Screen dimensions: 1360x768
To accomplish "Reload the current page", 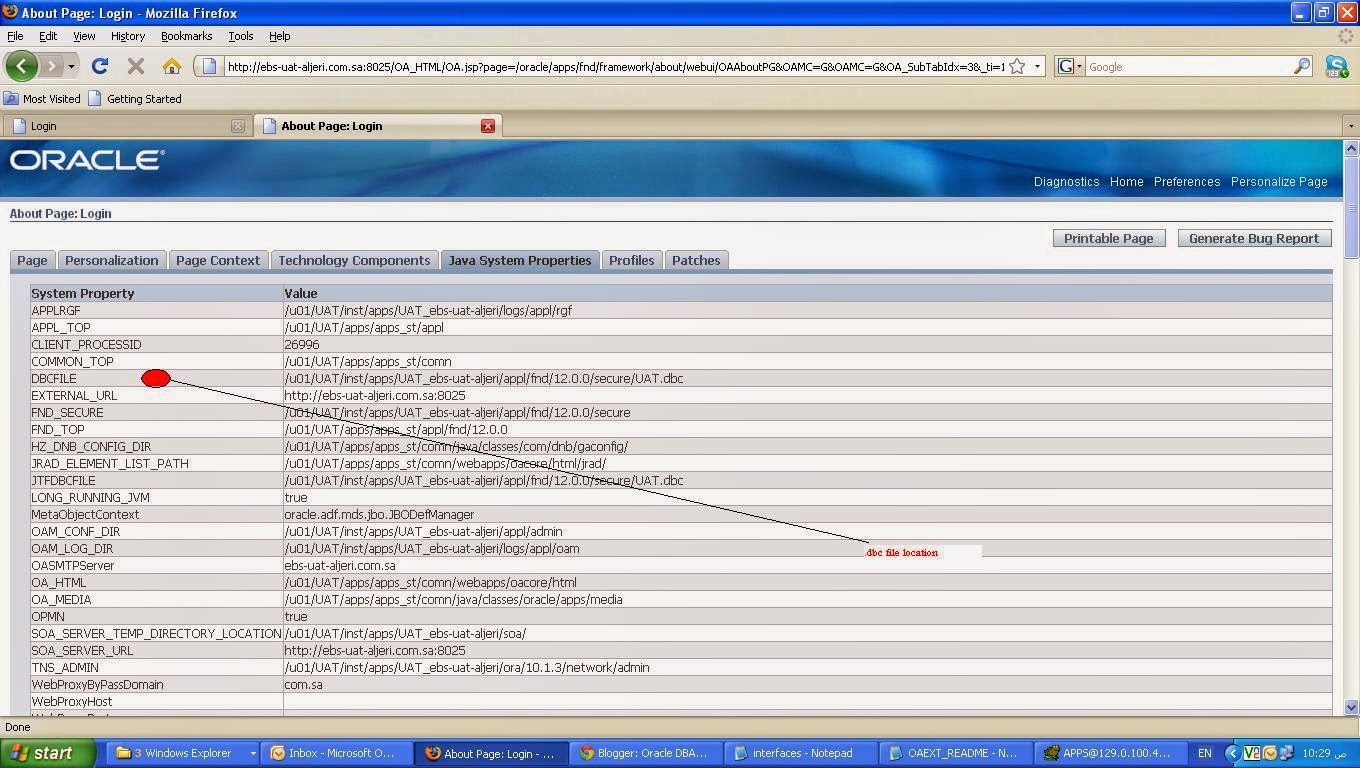I will 99,66.
